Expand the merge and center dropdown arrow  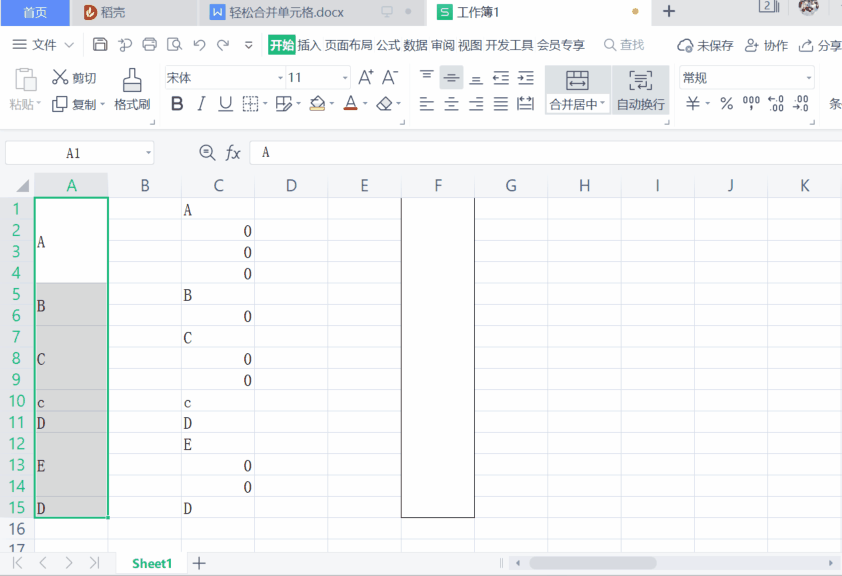[603, 104]
